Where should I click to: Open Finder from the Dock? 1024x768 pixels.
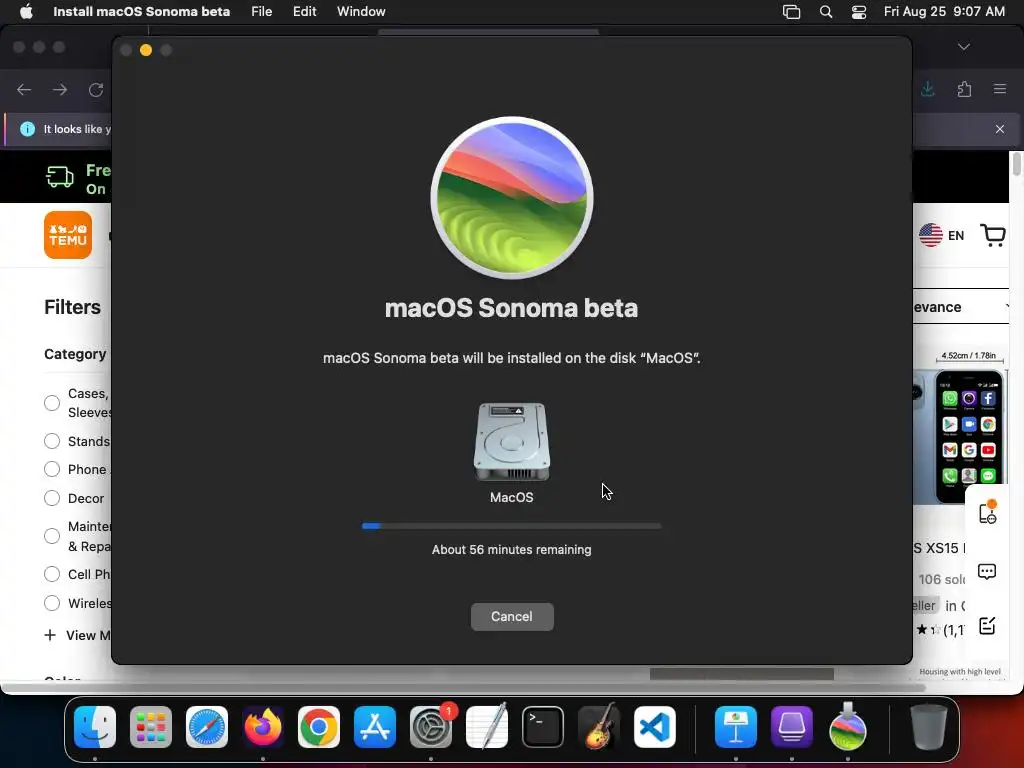[x=95, y=727]
